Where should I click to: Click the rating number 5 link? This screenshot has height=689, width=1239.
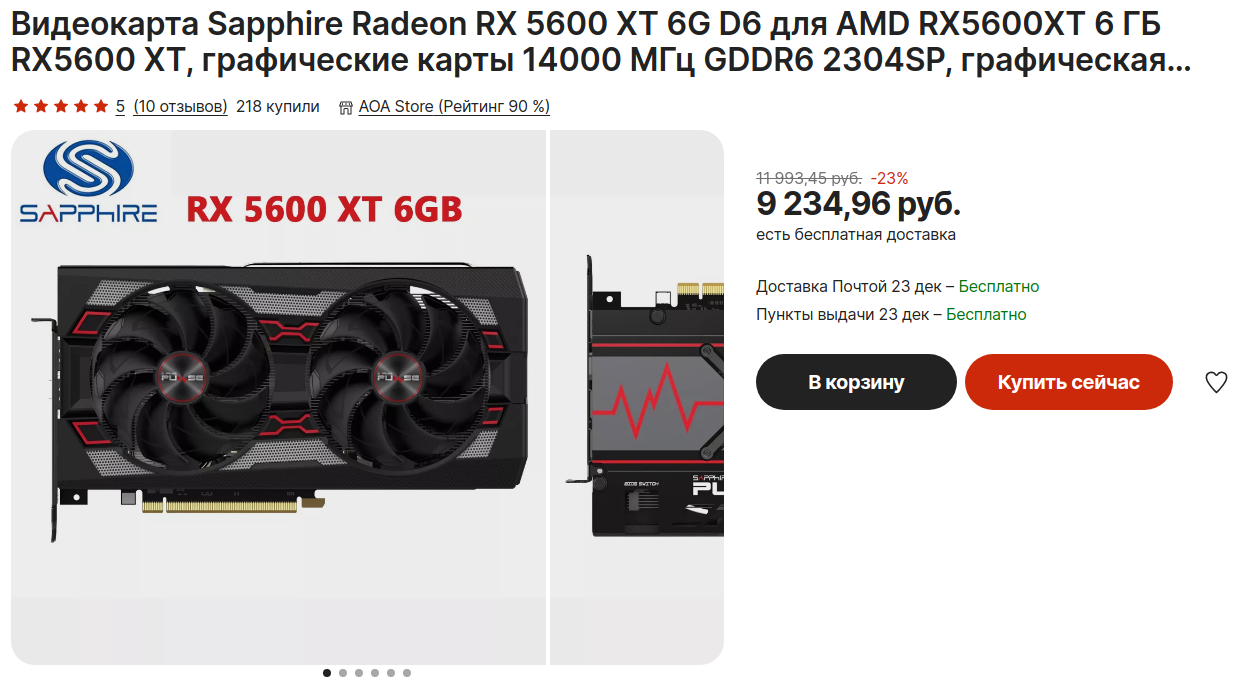coord(120,106)
